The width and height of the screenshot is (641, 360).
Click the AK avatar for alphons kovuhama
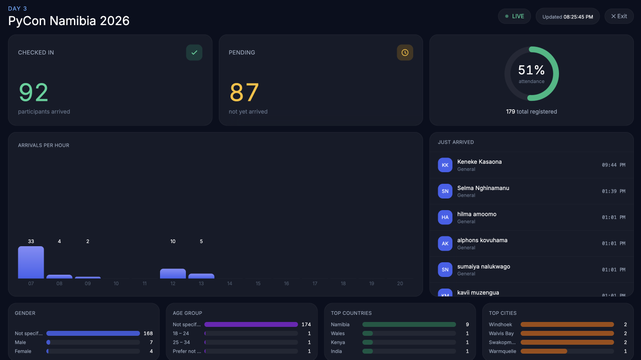(445, 244)
